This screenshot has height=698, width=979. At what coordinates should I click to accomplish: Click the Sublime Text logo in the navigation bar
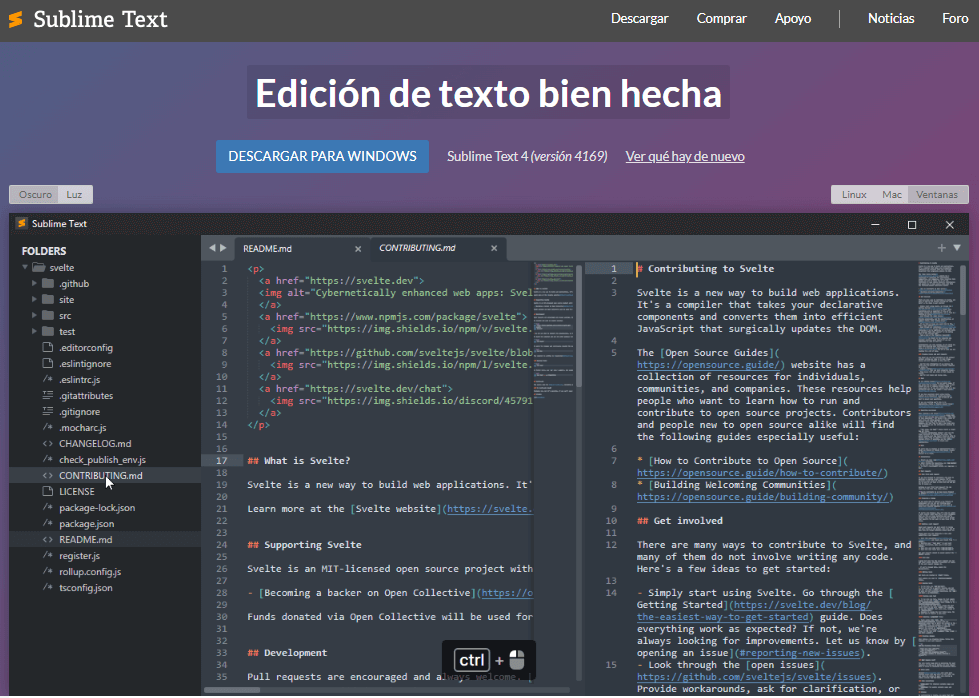tap(15, 18)
